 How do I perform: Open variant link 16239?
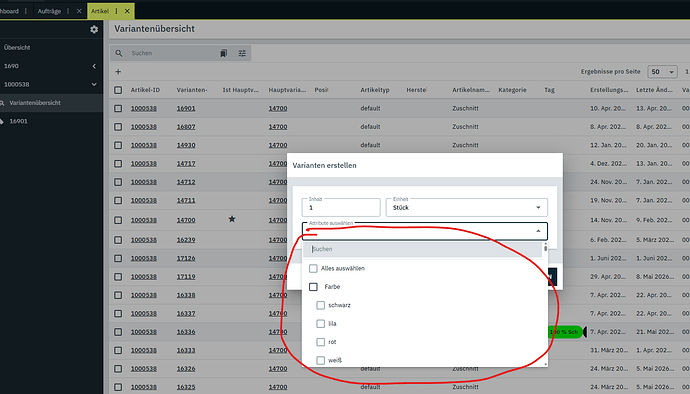tap(186, 240)
